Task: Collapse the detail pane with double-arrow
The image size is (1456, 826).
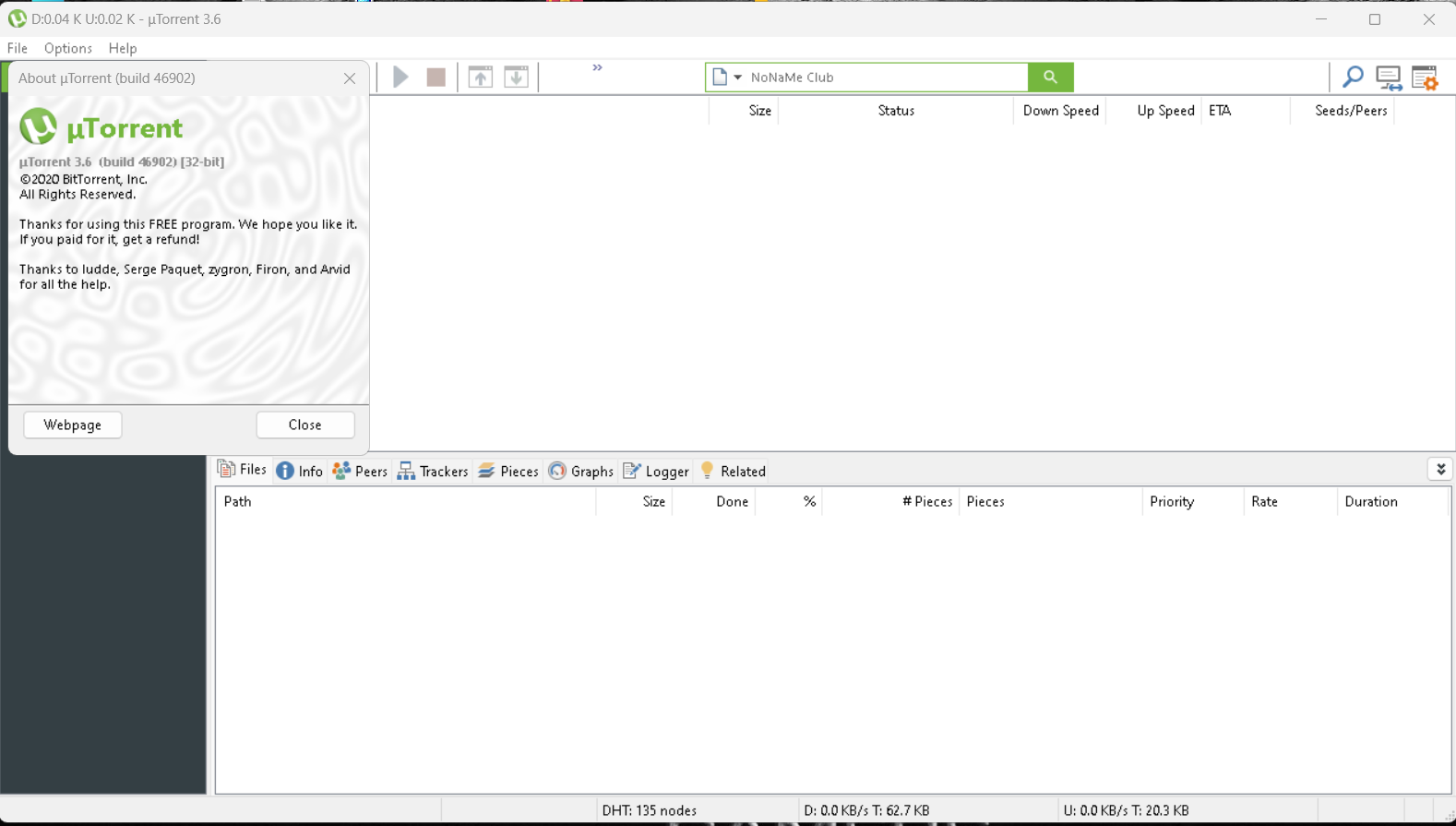Action: tap(1440, 470)
